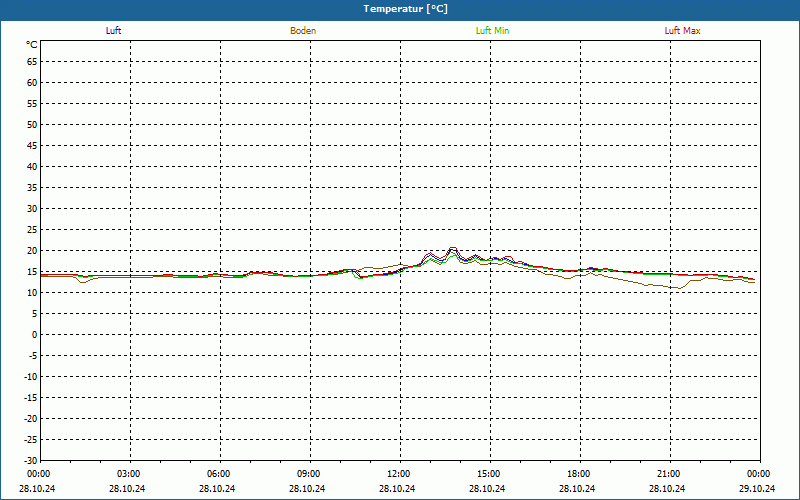Click the 29.10.24 date label
The height and width of the screenshot is (500, 800).
[757, 489]
